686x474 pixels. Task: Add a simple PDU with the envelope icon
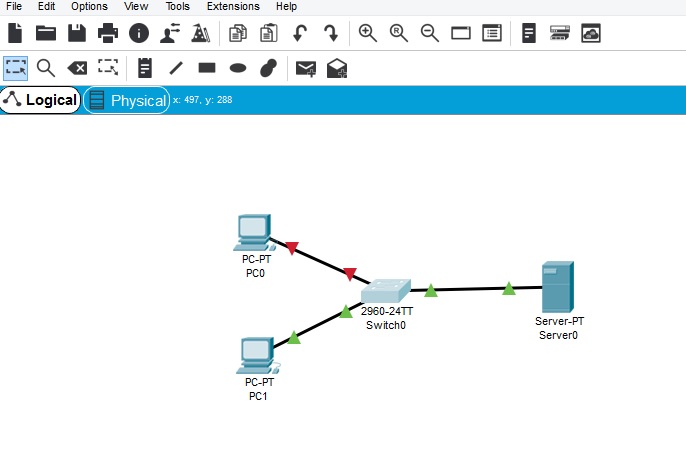tap(306, 68)
